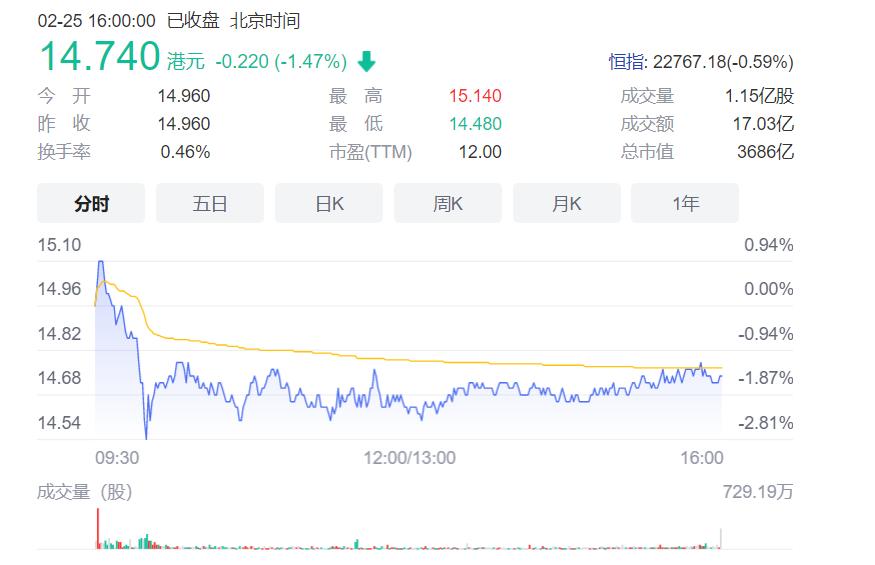Switch to the 五日 tab
Viewport: 875px width, 565px height.
tap(210, 203)
